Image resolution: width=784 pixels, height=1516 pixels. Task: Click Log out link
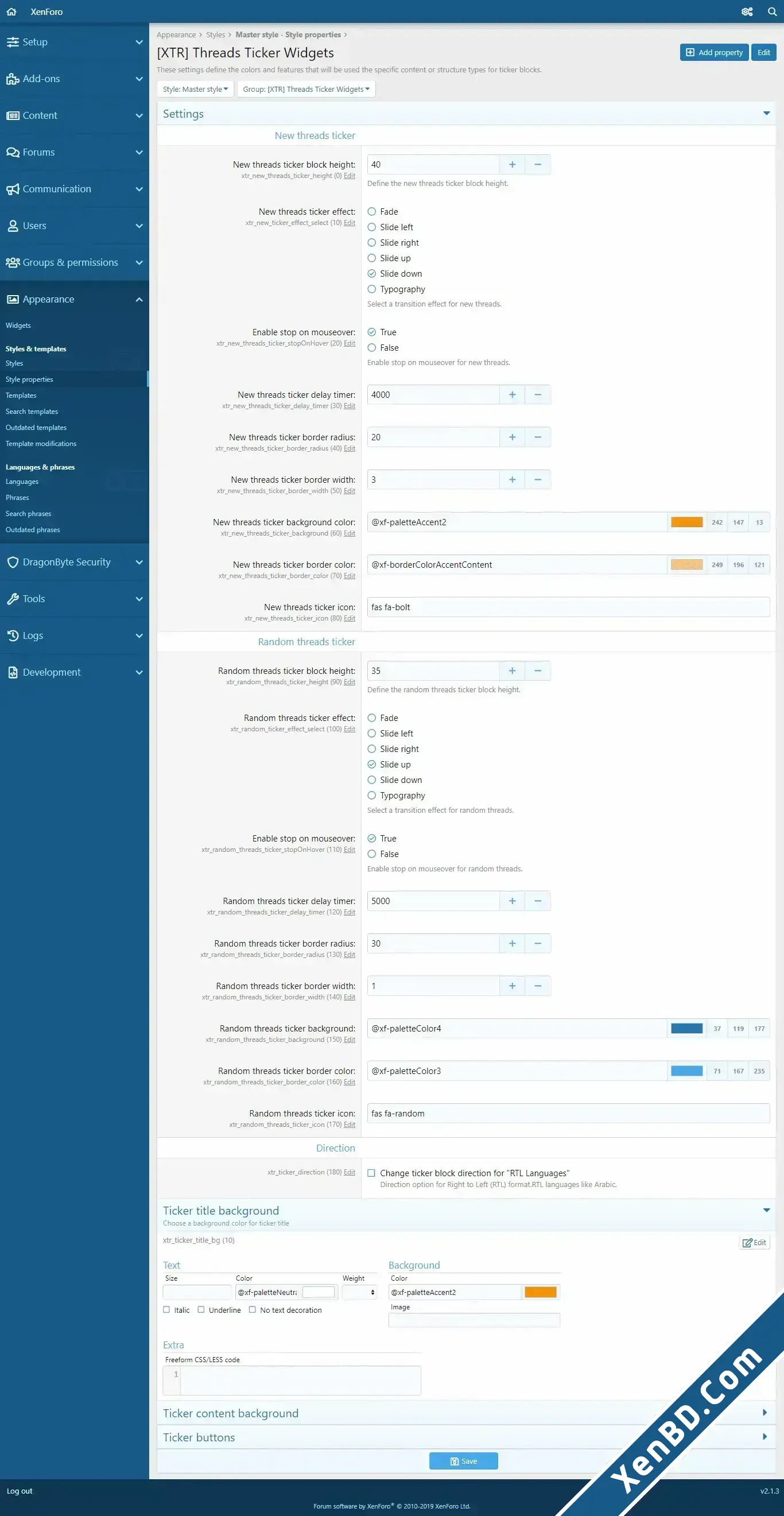(20, 1491)
